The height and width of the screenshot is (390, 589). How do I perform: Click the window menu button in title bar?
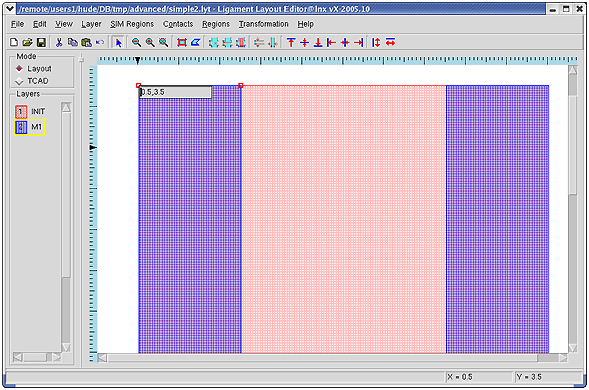(10, 8)
